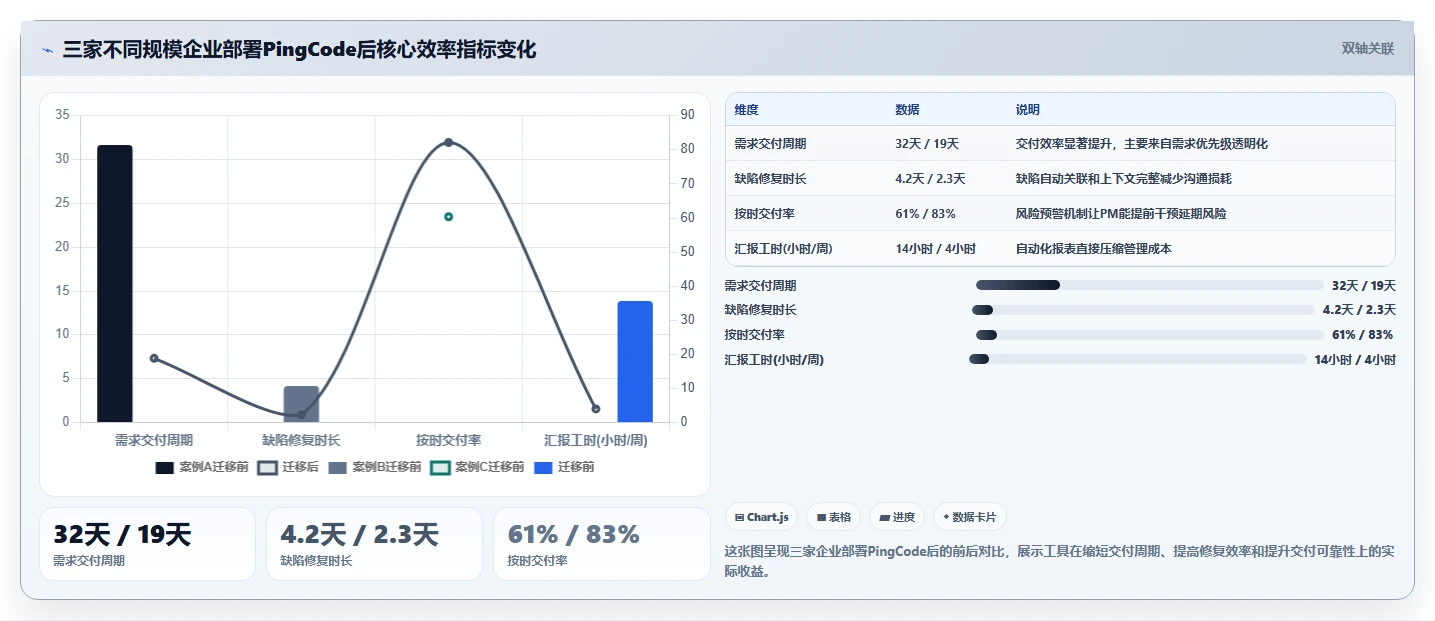Click the icon inside the Chart.js chip
Image resolution: width=1435 pixels, height=621 pixels.
(x=739, y=518)
